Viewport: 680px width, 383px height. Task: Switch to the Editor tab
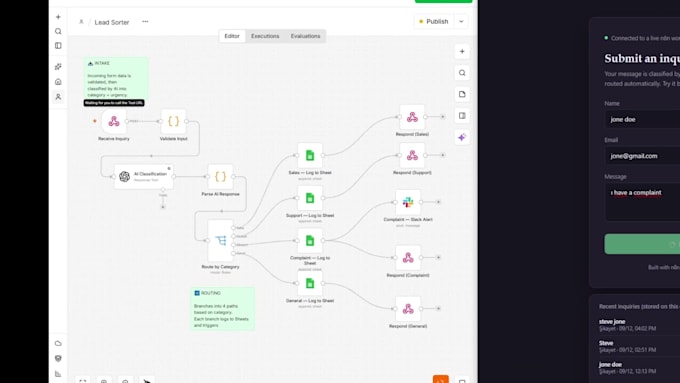[x=232, y=36]
